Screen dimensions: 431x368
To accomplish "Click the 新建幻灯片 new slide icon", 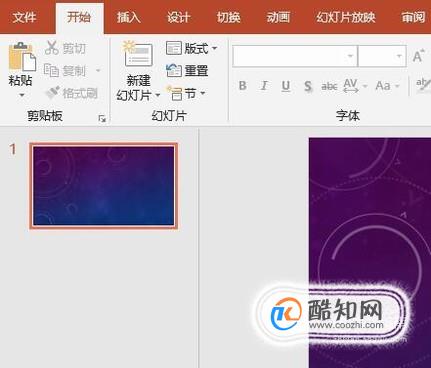I will click(138, 55).
